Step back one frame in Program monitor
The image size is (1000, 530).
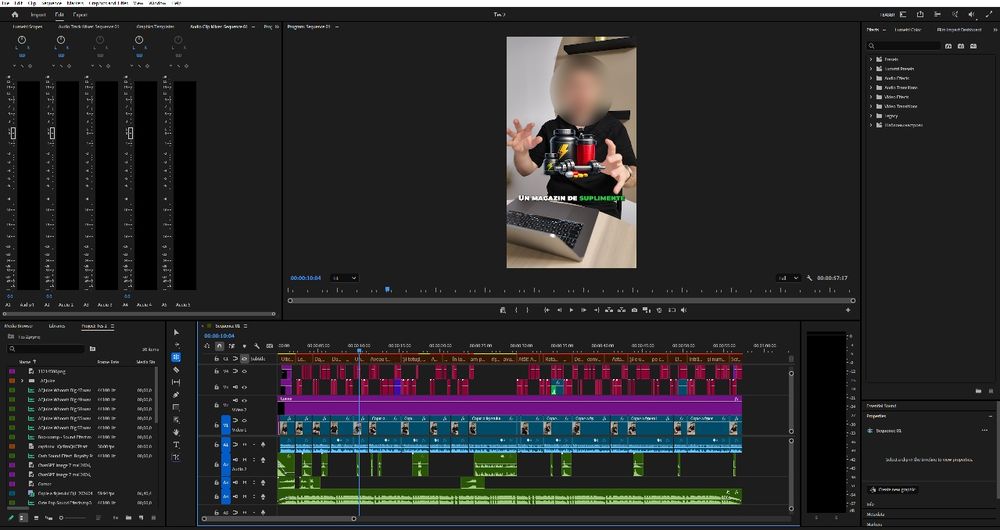[x=559, y=310]
